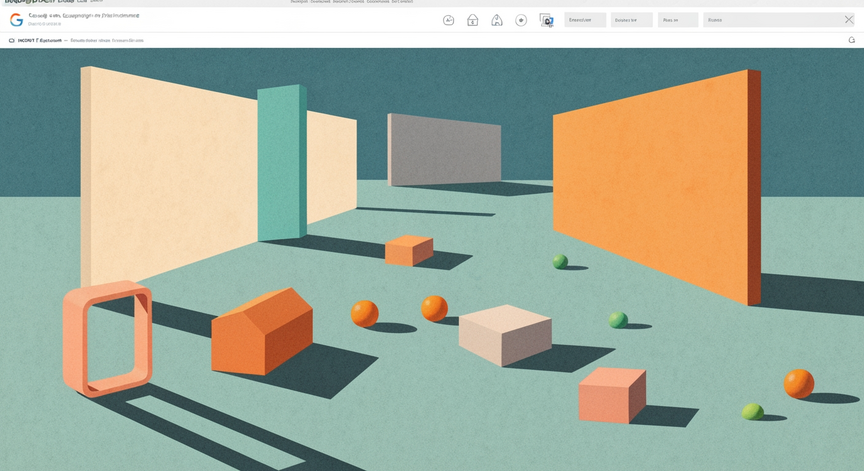The image size is (864, 471).
Task: Open the bell-shaped toolbar icon
Action: pyautogui.click(x=497, y=20)
